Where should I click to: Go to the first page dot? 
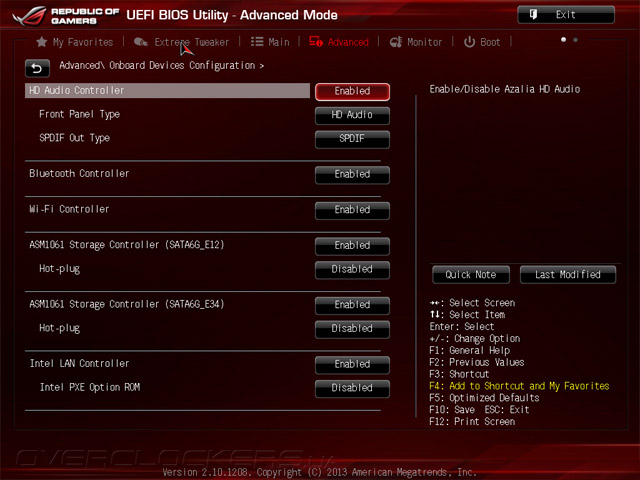point(563,40)
